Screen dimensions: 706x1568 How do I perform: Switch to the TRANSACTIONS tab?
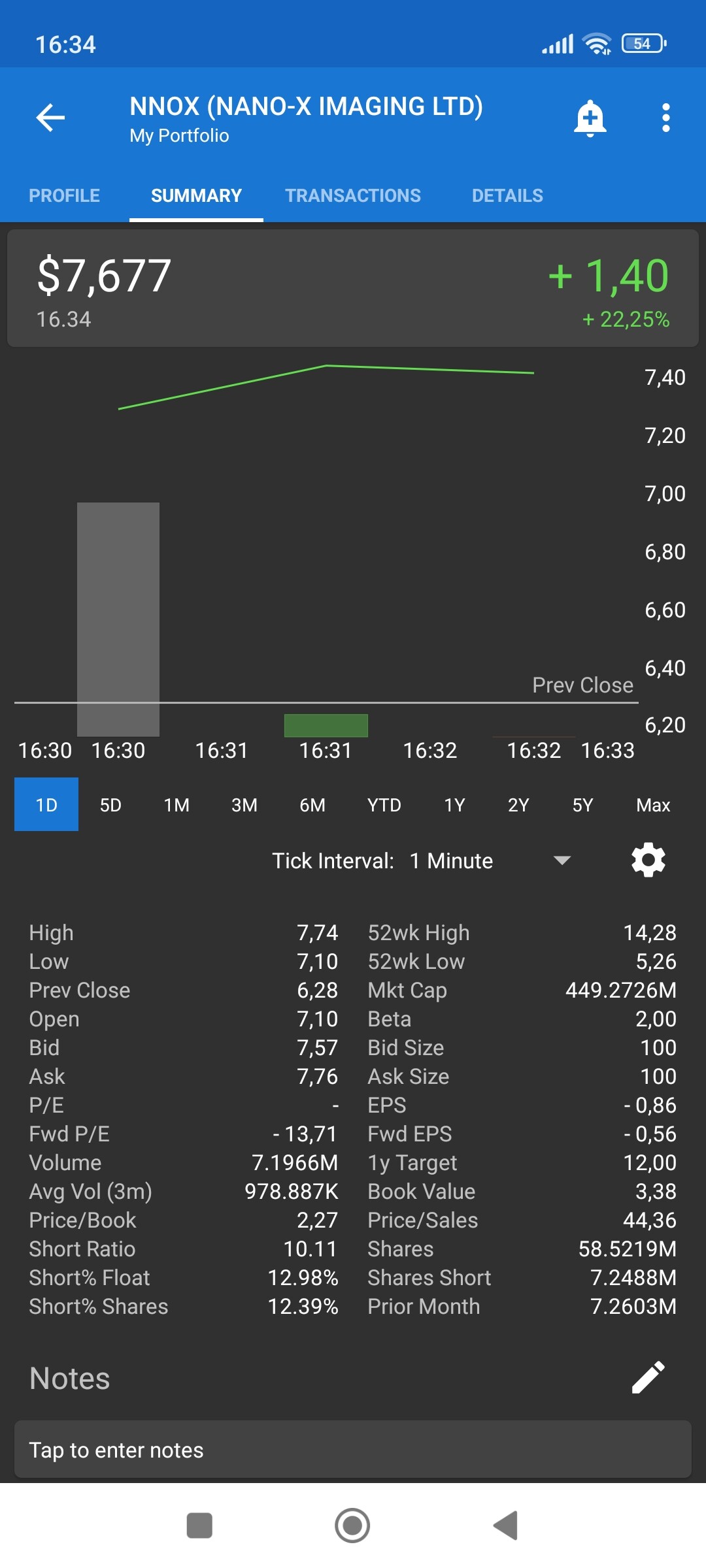352,195
